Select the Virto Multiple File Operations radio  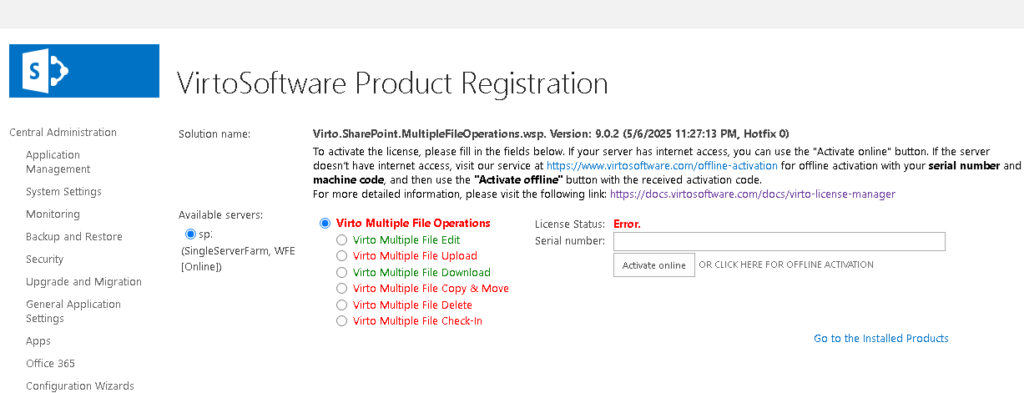coord(325,223)
